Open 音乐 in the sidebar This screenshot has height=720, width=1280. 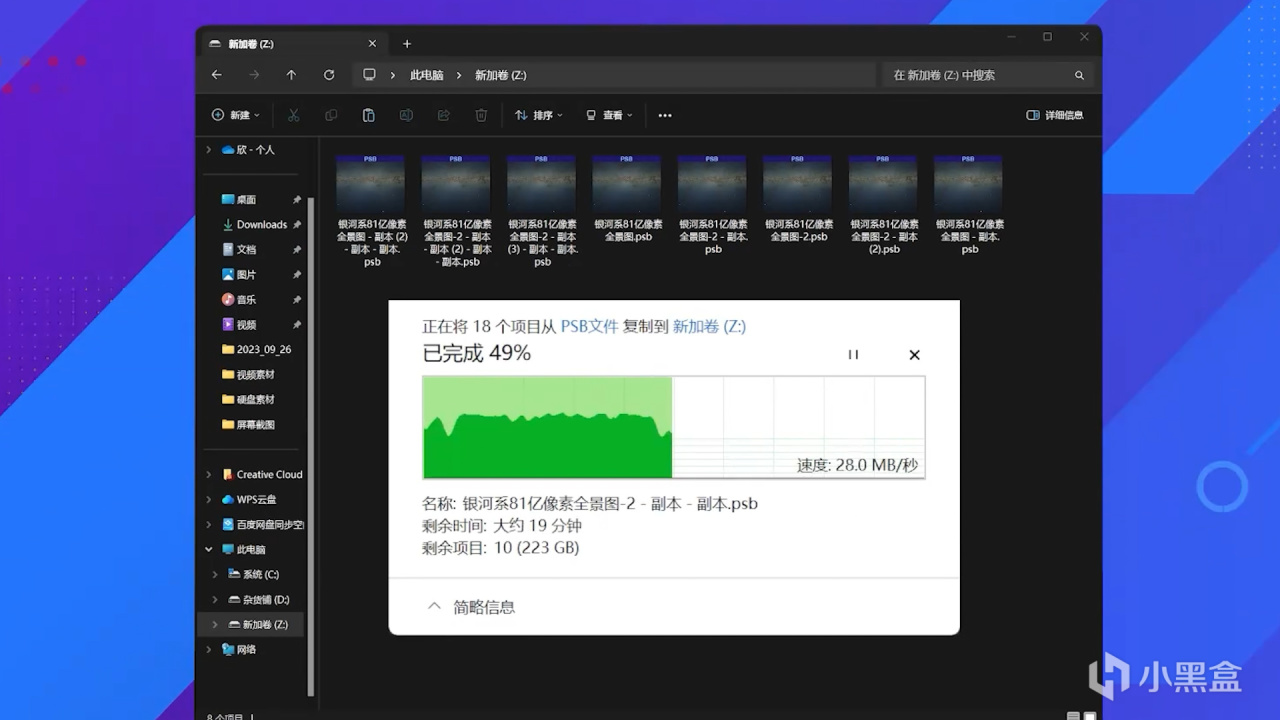(246, 300)
